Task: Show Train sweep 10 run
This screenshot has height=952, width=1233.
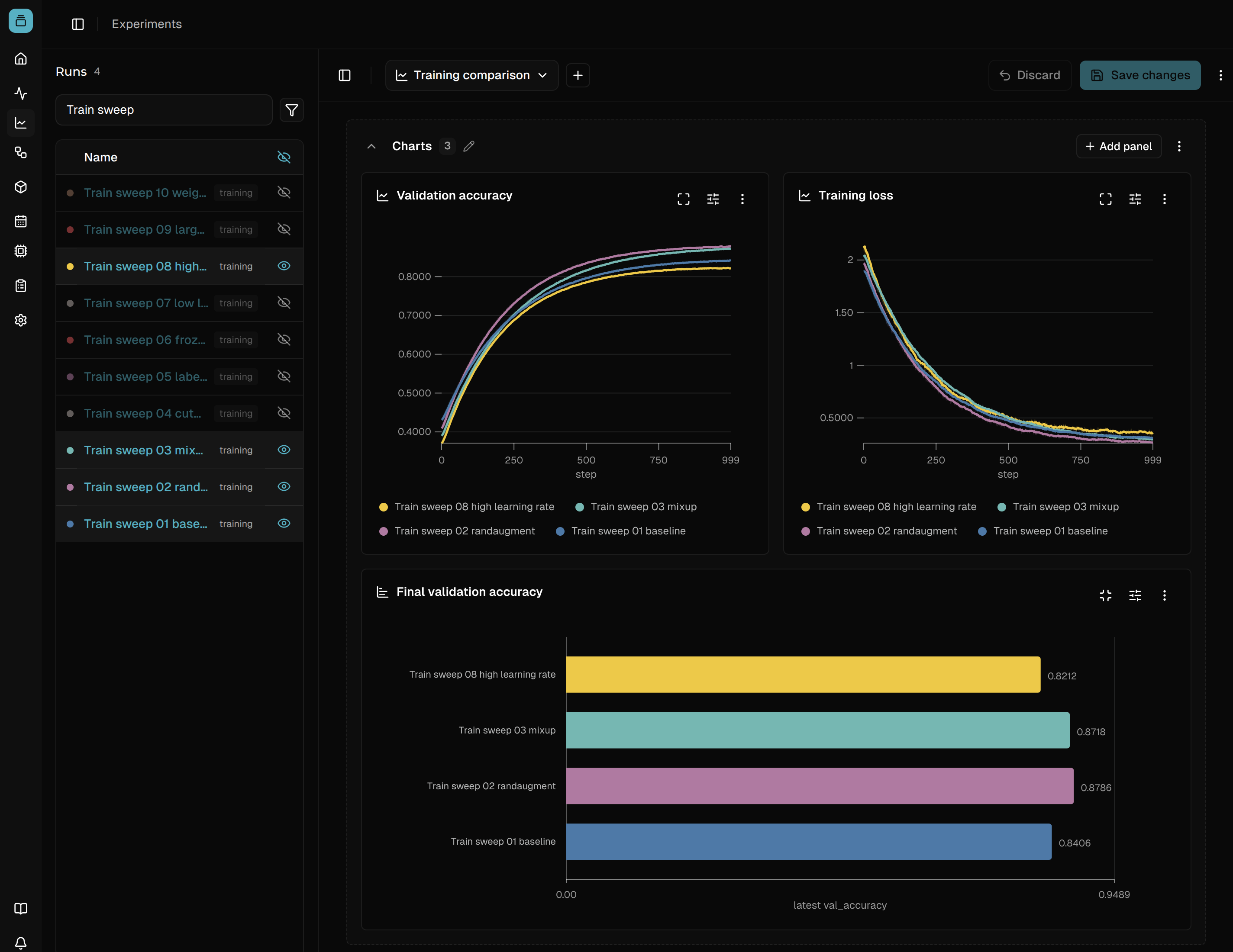Action: 284,193
